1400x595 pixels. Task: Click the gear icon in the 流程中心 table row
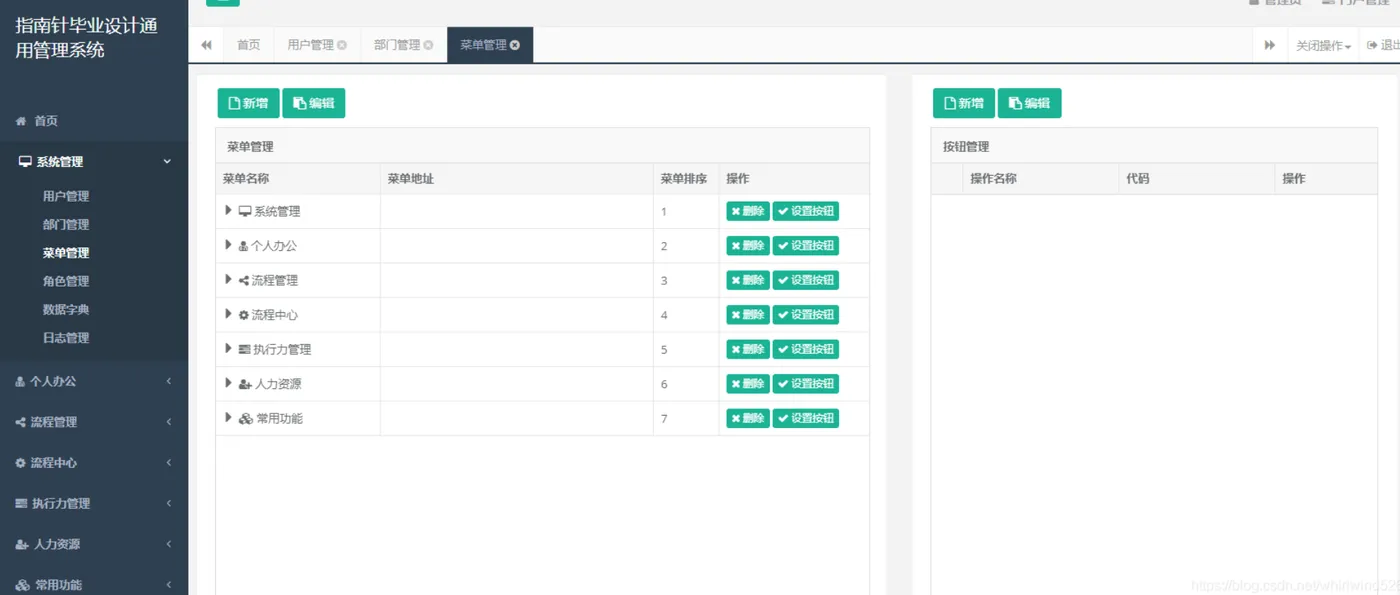point(244,315)
